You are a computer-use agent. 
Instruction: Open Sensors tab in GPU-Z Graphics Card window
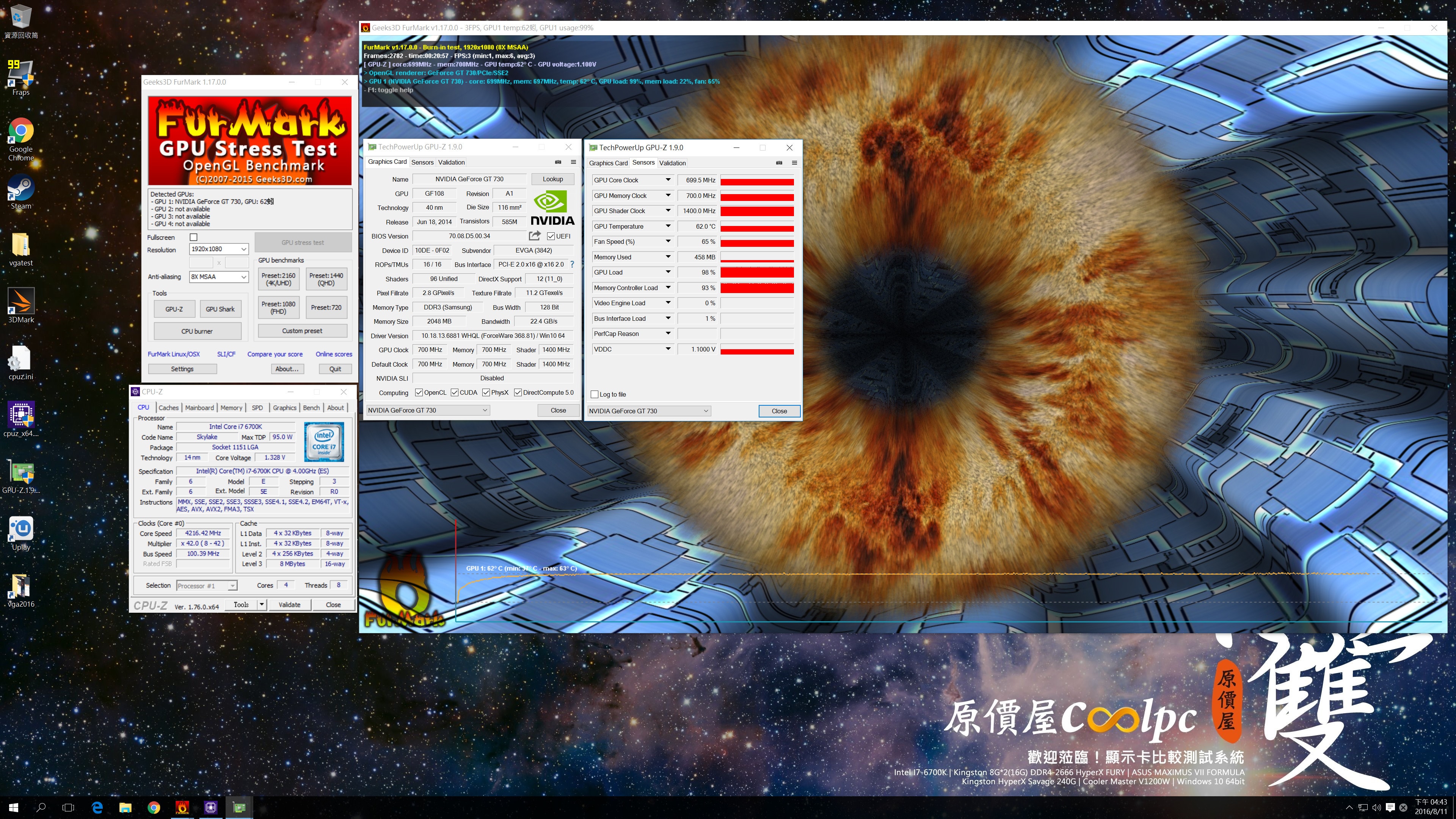tap(422, 162)
